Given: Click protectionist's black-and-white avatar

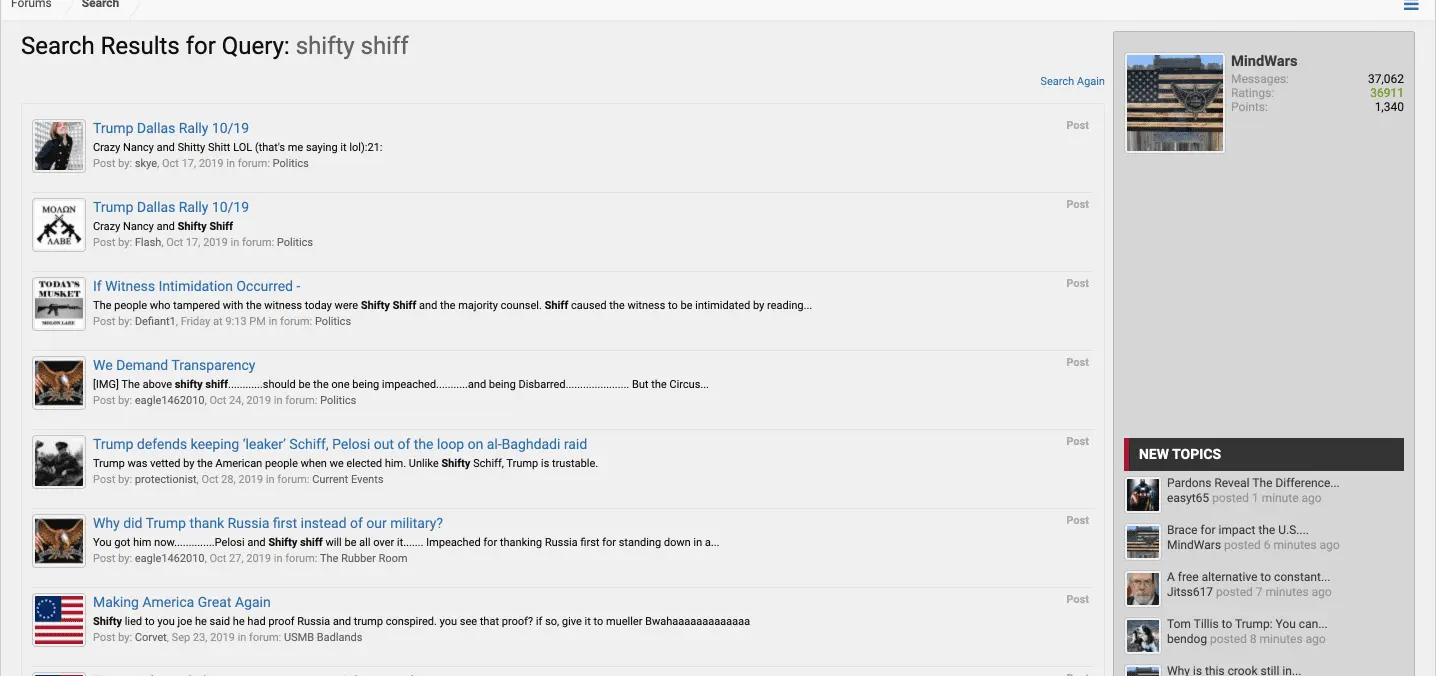Looking at the screenshot, I should [x=58, y=462].
